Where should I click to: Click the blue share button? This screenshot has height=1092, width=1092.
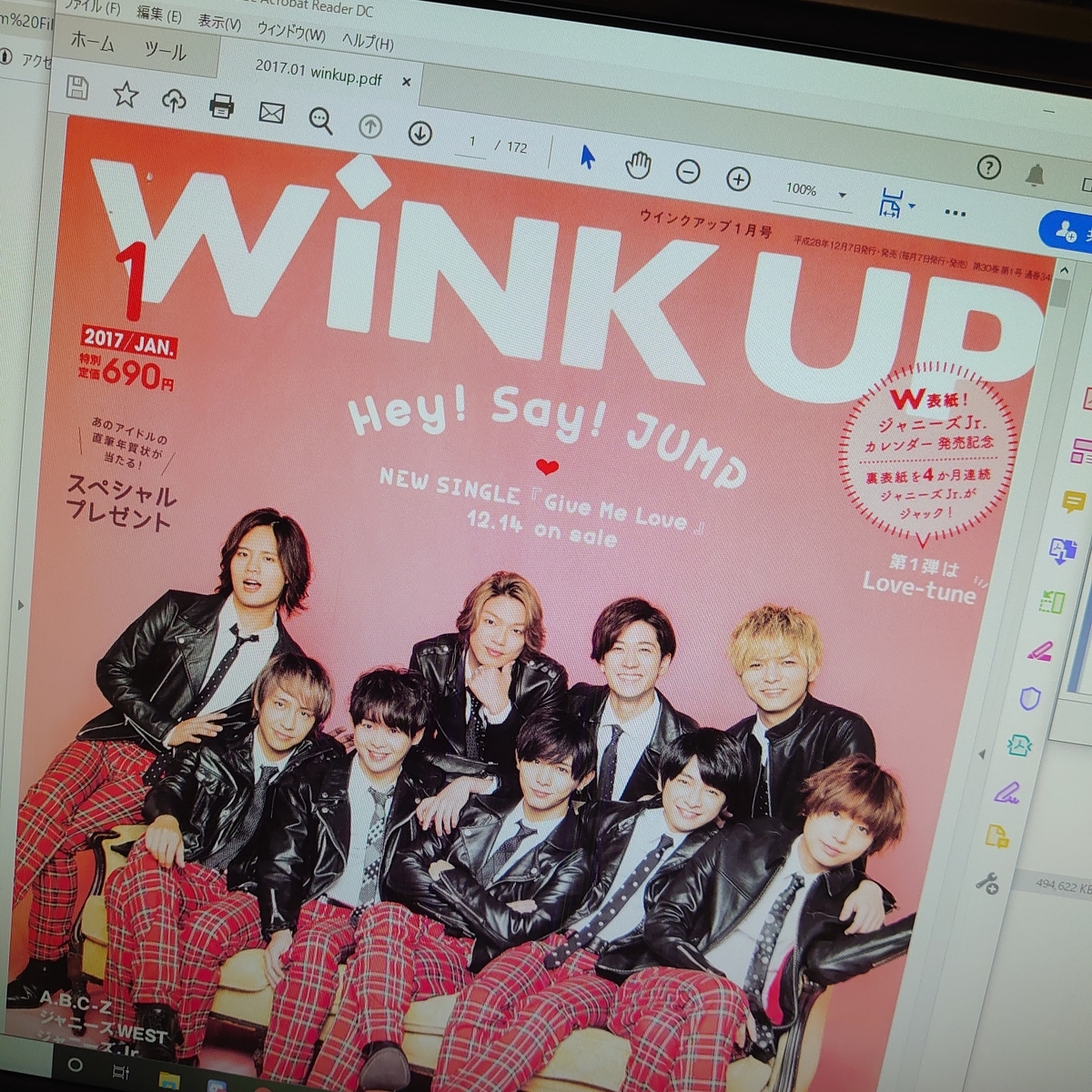click(1066, 231)
